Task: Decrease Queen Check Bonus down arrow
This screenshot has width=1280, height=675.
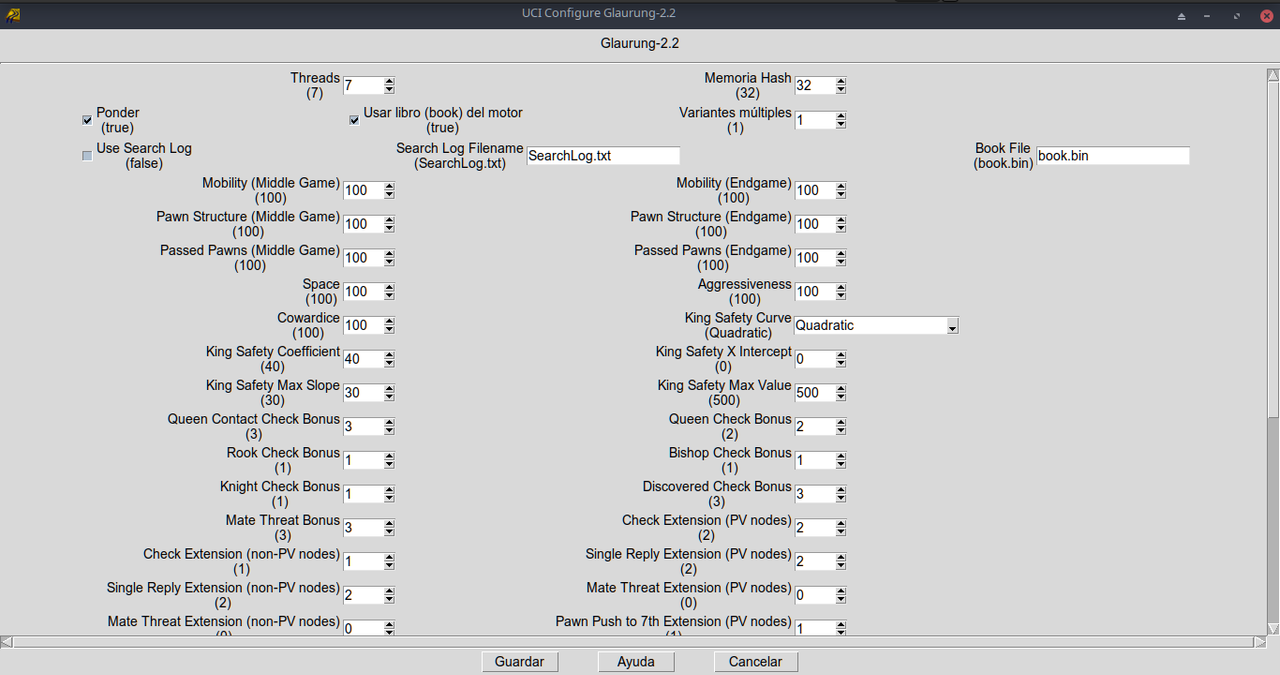Action: (841, 432)
